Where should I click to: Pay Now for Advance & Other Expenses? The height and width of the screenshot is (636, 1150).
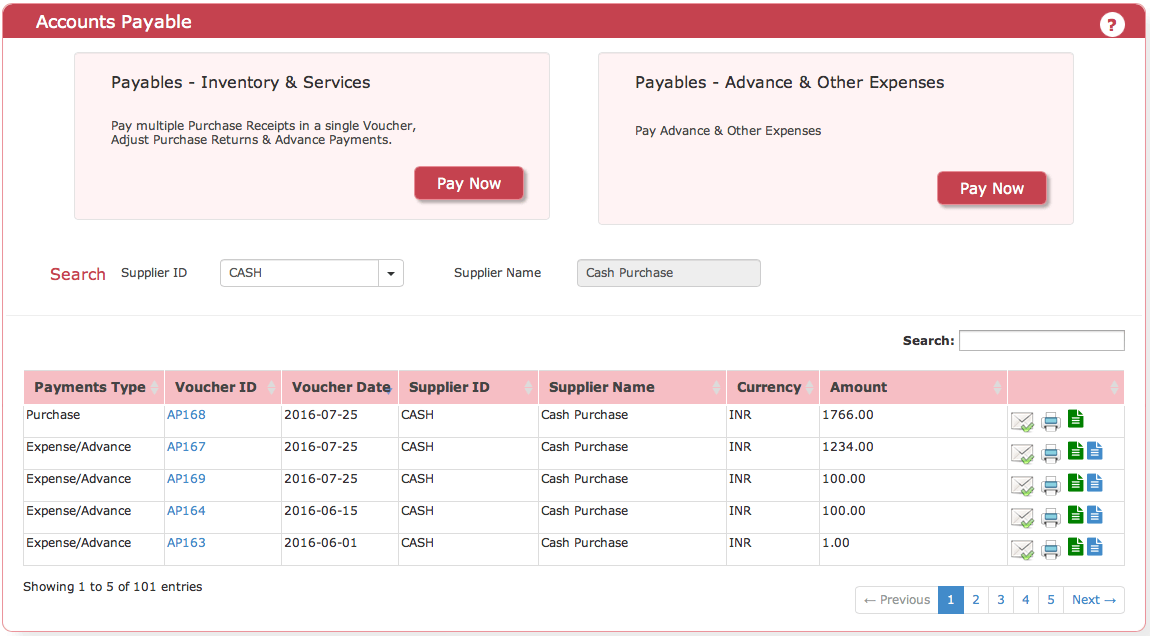pyautogui.click(x=992, y=189)
